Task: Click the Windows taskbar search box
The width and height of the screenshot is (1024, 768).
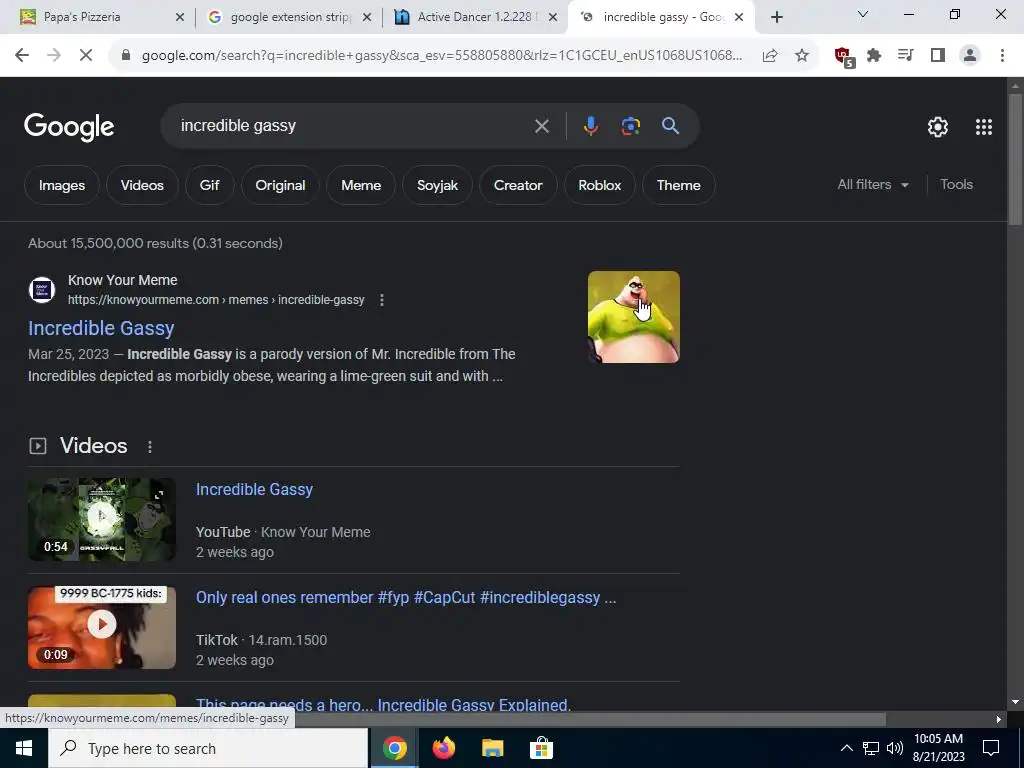Action: pos(208,748)
